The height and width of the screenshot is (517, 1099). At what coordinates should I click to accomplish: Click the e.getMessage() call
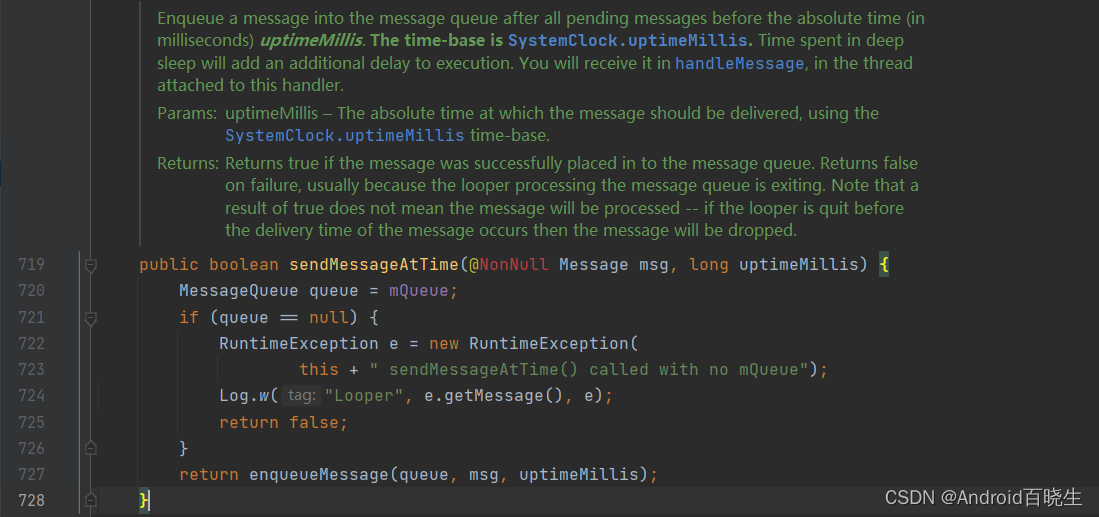tap(493, 396)
